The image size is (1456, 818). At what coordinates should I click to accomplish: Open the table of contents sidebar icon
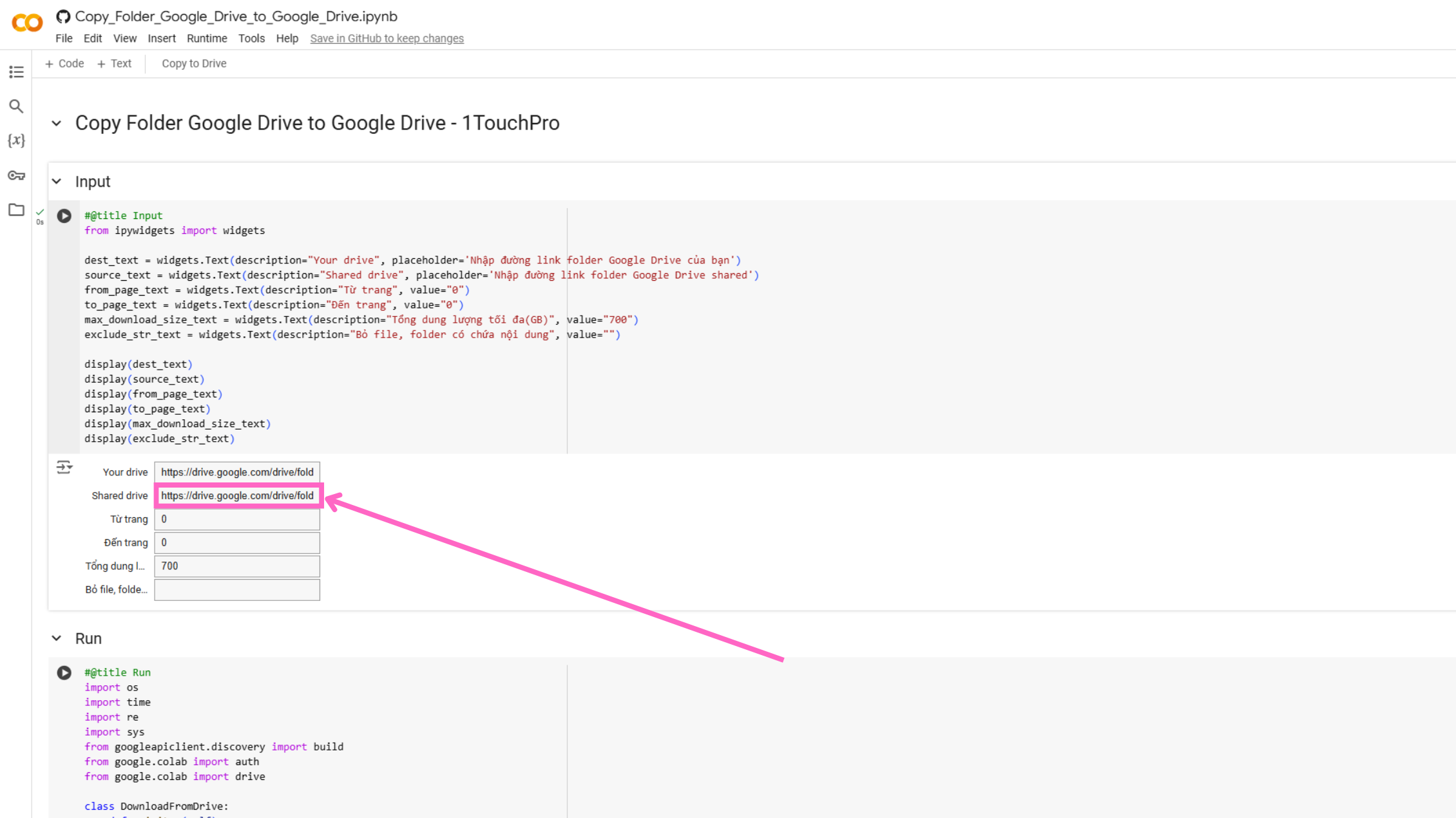[x=16, y=72]
